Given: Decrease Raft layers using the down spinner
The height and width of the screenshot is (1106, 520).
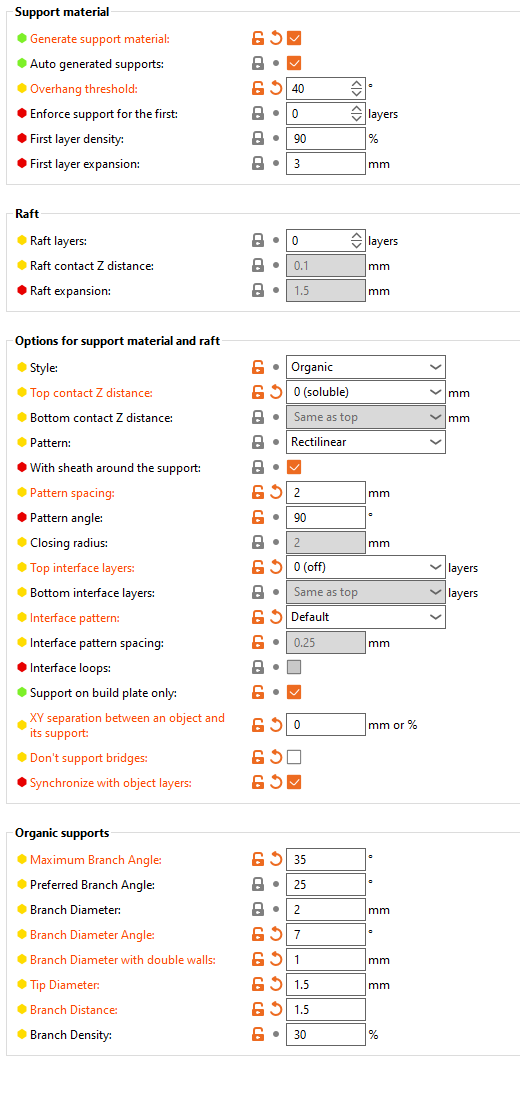Looking at the screenshot, I should tap(356, 245).
